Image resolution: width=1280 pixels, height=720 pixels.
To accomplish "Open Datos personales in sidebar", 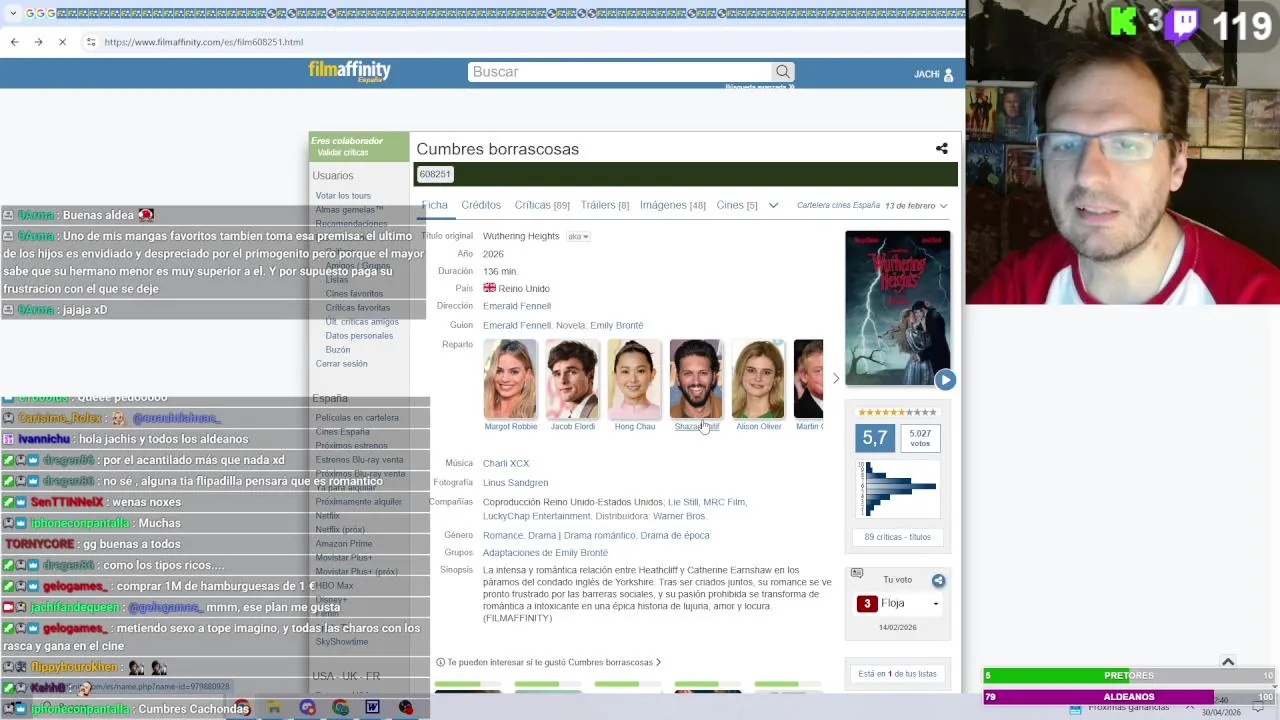I will 359,336.
